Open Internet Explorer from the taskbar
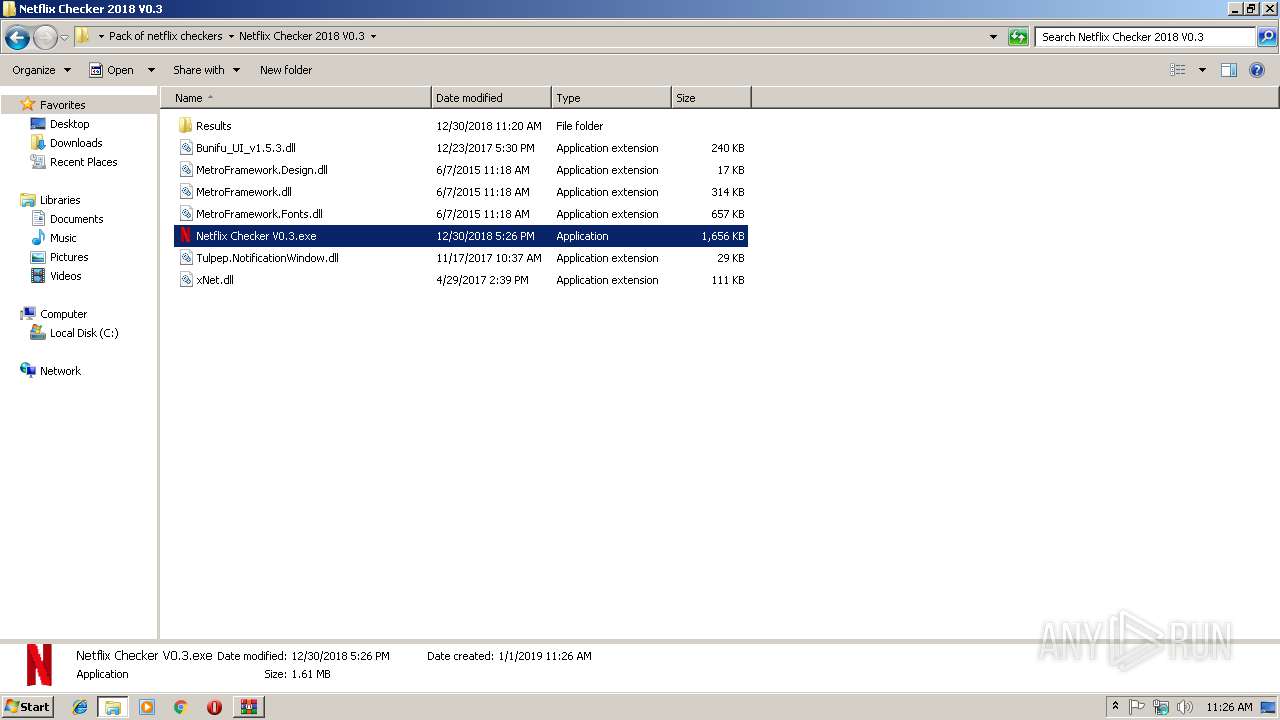This screenshot has width=1280, height=720. point(80,707)
